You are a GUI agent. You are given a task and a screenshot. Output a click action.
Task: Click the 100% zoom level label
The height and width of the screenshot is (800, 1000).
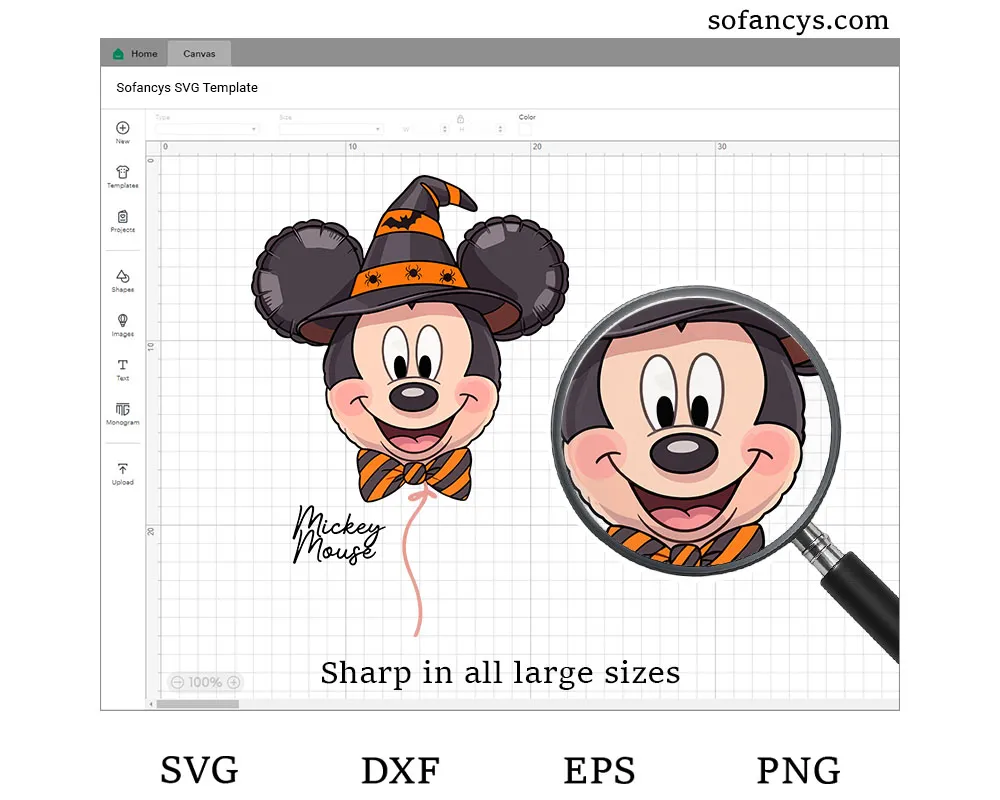pos(205,682)
